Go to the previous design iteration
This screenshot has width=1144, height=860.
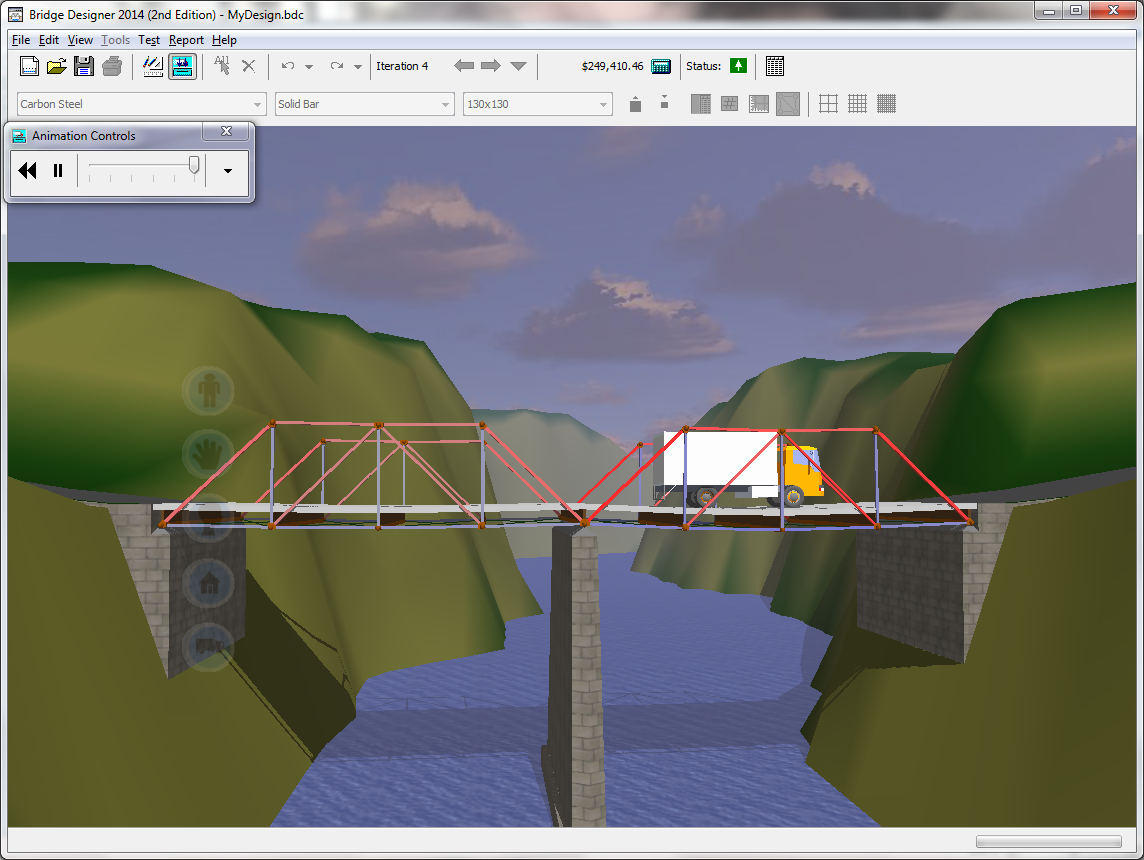pyautogui.click(x=464, y=65)
